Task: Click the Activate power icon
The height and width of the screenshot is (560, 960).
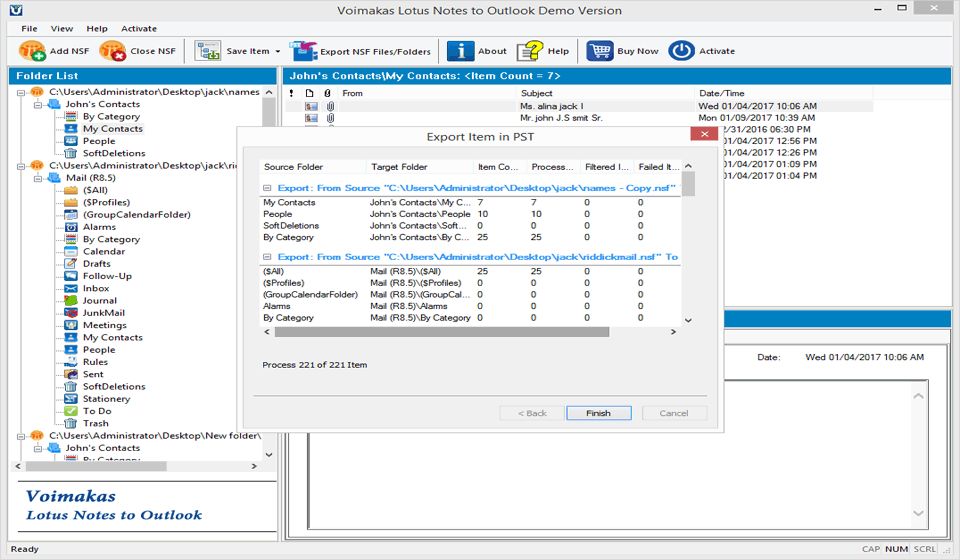Action: (681, 51)
